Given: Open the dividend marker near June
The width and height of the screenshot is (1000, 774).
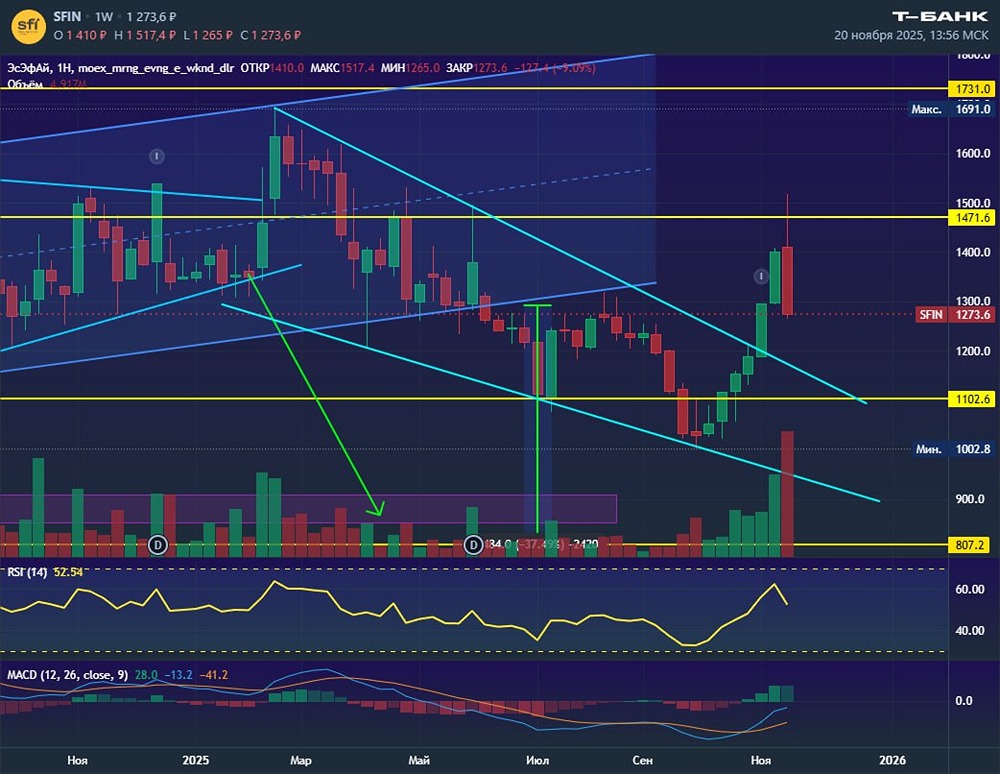Looking at the screenshot, I should click(473, 545).
